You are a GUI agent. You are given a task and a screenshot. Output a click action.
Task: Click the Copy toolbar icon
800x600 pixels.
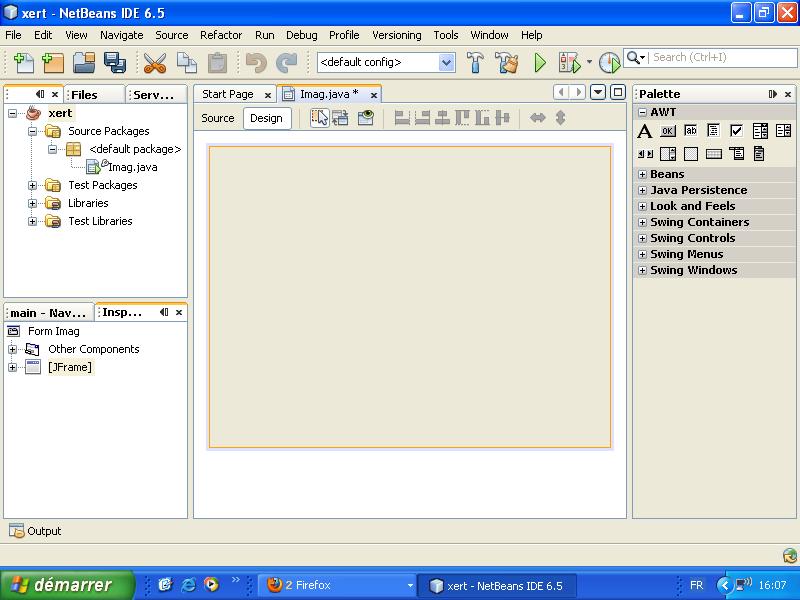pos(187,63)
